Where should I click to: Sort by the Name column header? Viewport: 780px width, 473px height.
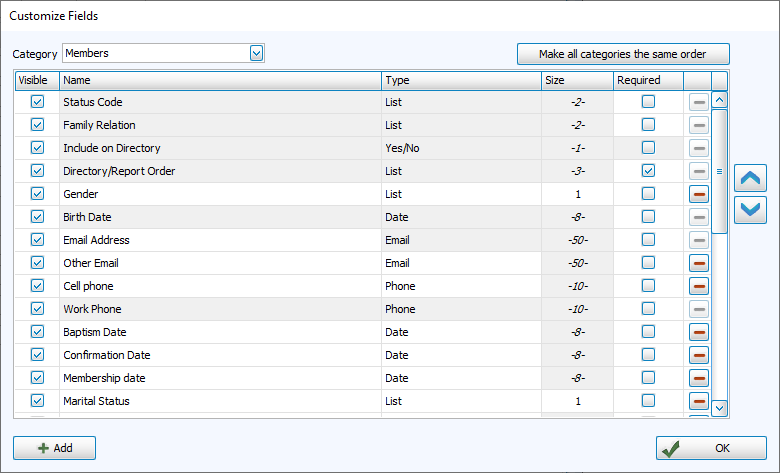220,80
